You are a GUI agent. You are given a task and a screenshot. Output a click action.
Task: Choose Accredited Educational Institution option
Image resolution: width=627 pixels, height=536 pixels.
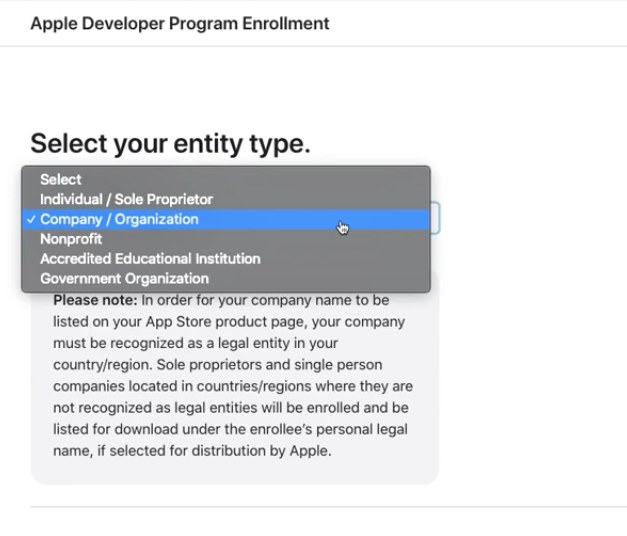point(150,259)
